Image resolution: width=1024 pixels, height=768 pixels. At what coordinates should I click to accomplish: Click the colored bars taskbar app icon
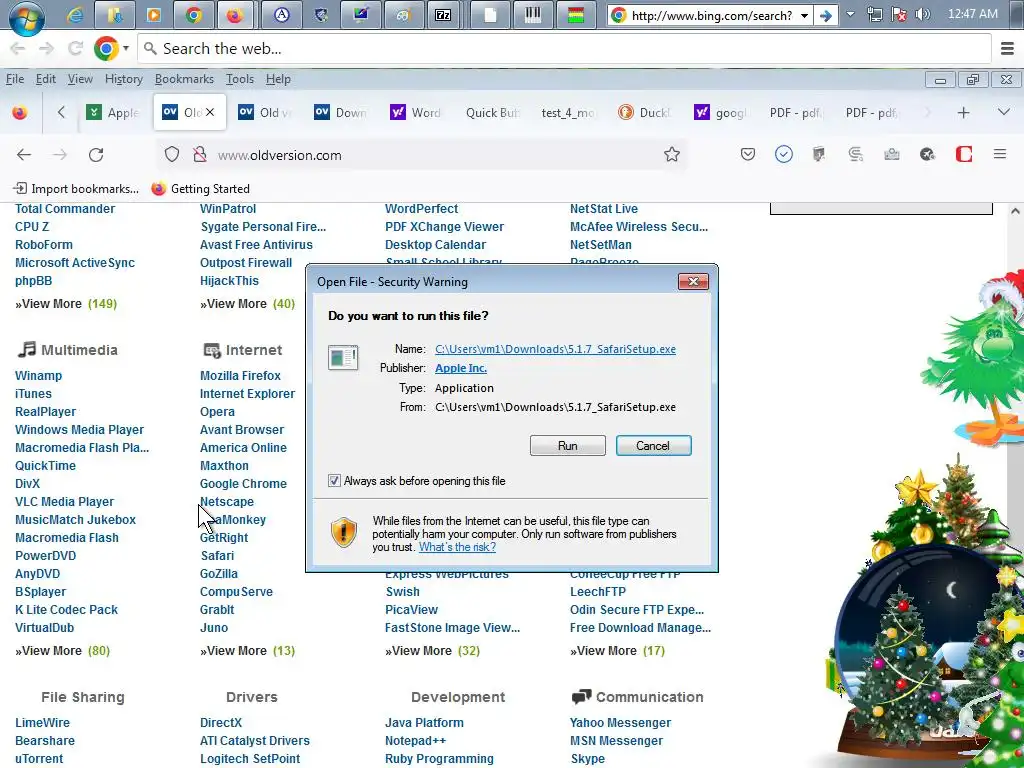tap(575, 14)
